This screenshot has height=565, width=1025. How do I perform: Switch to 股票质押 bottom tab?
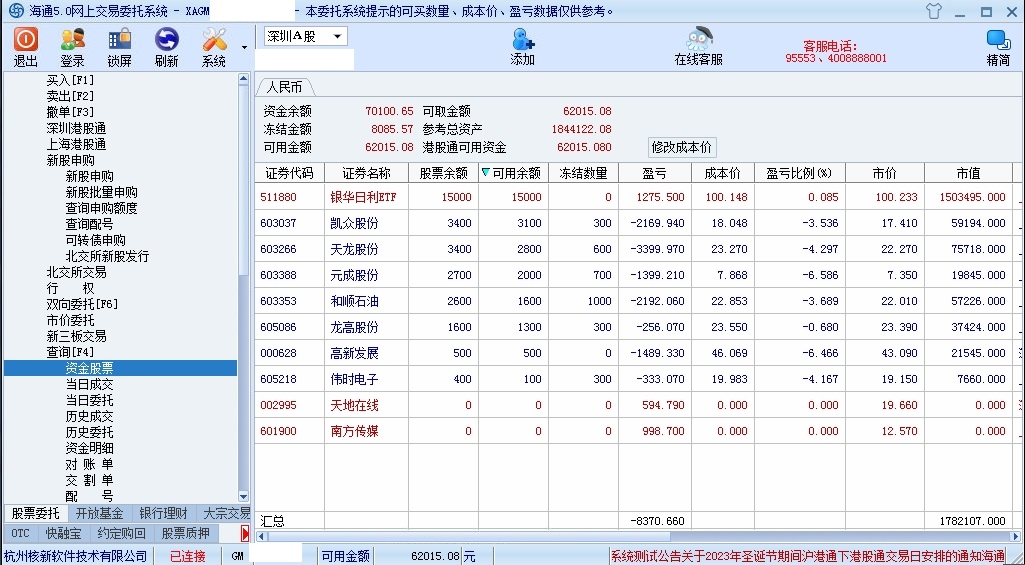click(186, 534)
